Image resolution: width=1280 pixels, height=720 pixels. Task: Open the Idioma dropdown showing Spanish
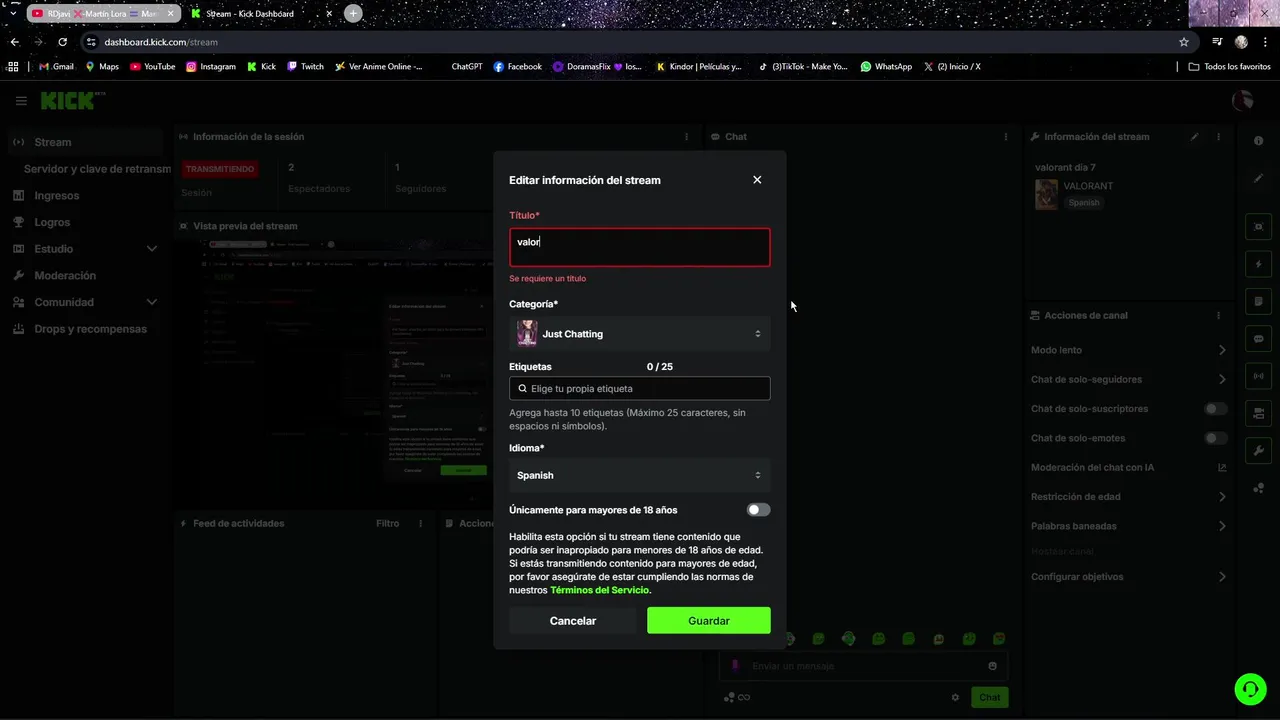tap(640, 475)
